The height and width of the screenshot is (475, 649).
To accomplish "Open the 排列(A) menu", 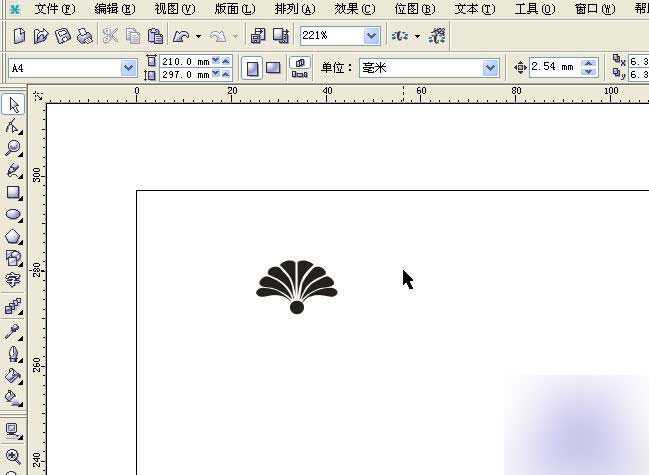I will pos(295,9).
